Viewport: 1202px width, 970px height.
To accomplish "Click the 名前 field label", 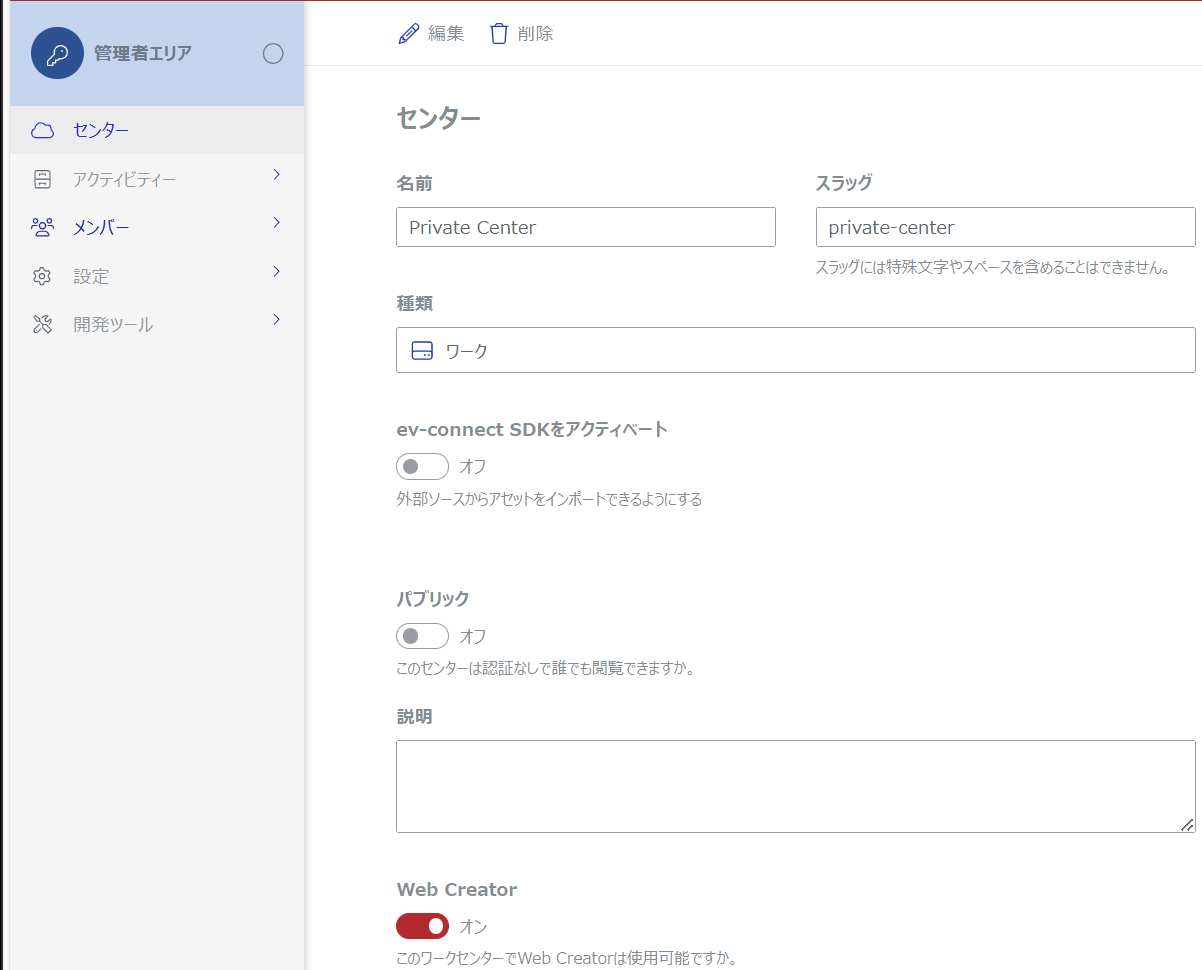I will (414, 183).
